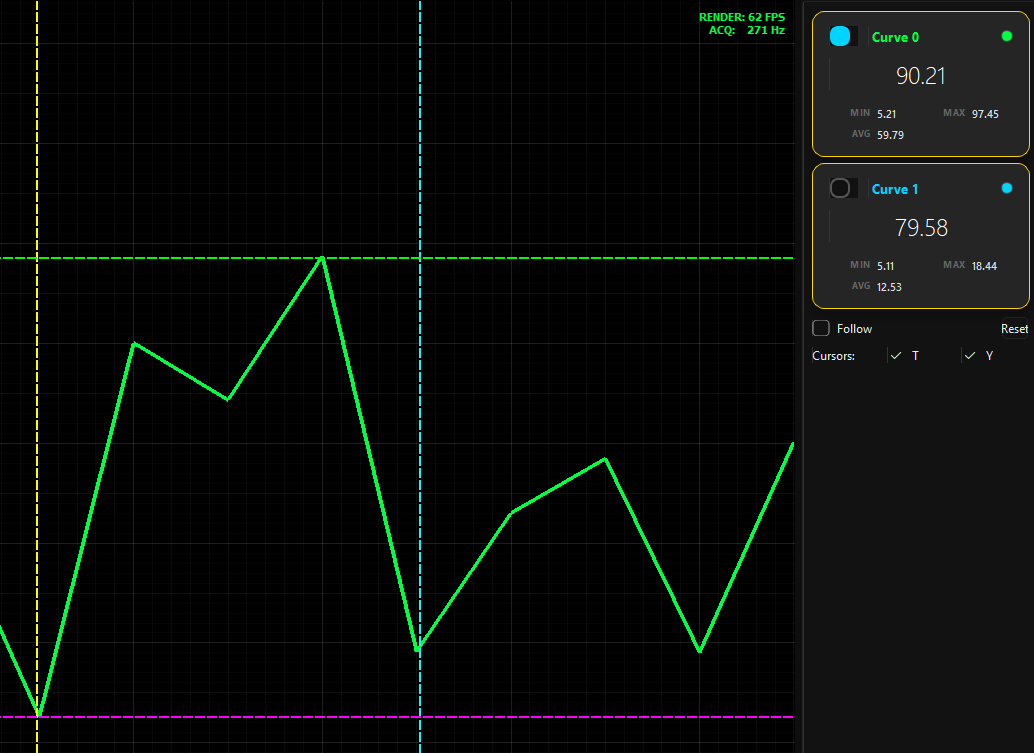Image resolution: width=1034 pixels, height=753 pixels.
Task: Toggle Curve 0 visibility switch
Action: pos(842,36)
